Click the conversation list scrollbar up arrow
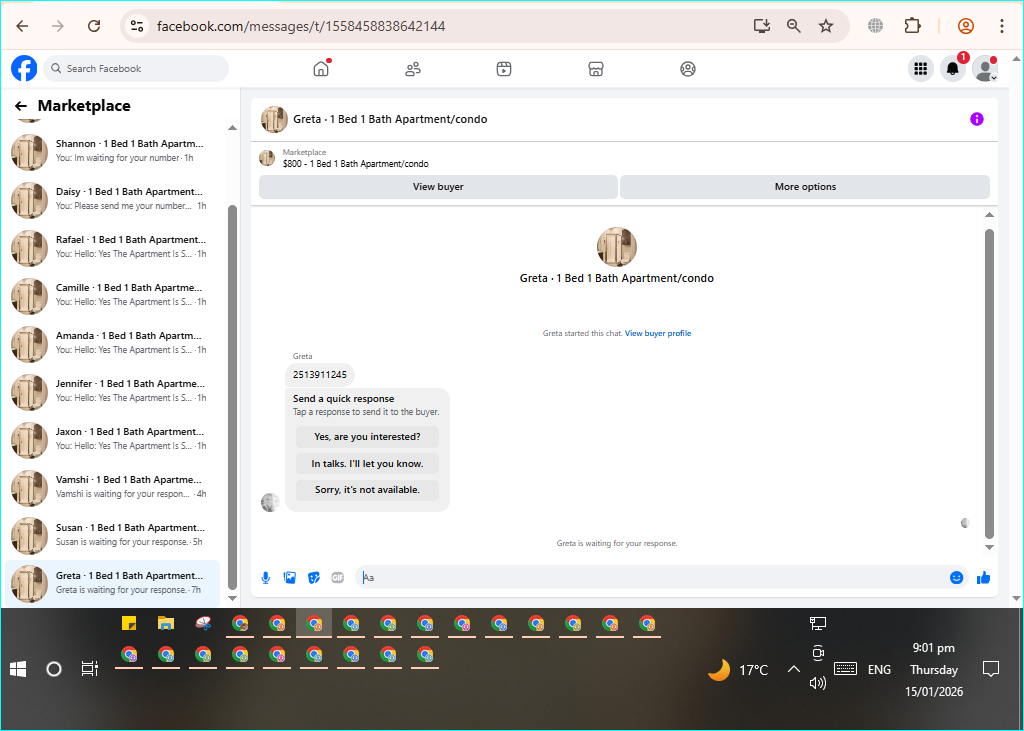This screenshot has width=1024, height=731. [232, 128]
